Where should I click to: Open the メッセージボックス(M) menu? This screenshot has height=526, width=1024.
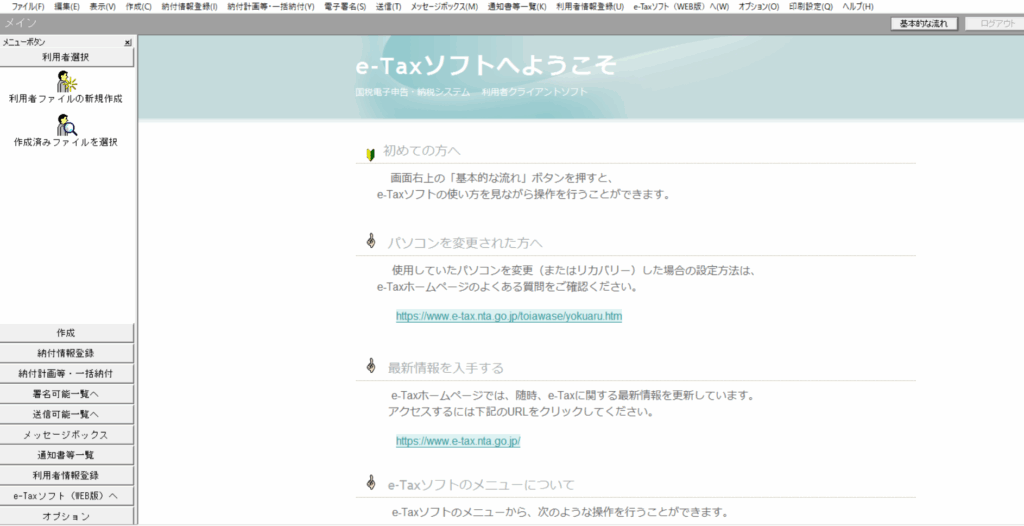pyautogui.click(x=444, y=7)
